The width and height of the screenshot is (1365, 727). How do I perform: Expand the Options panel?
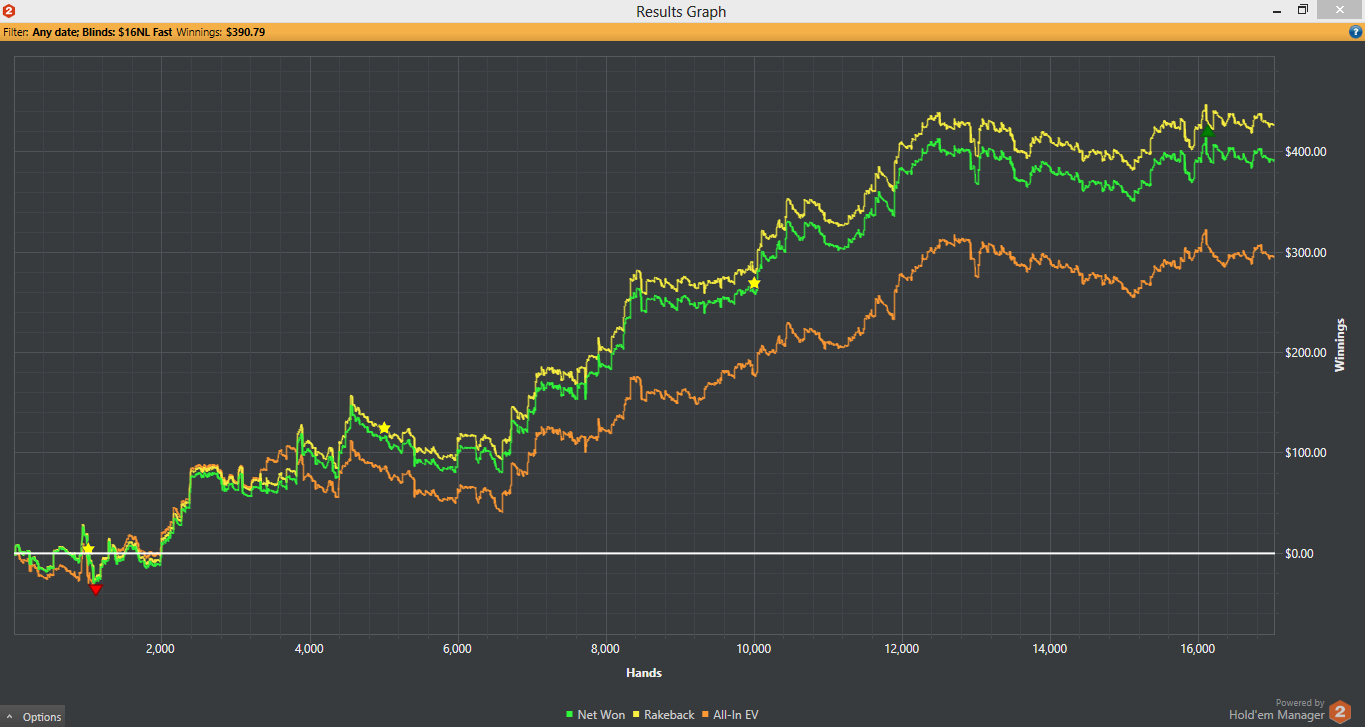[x=34, y=716]
